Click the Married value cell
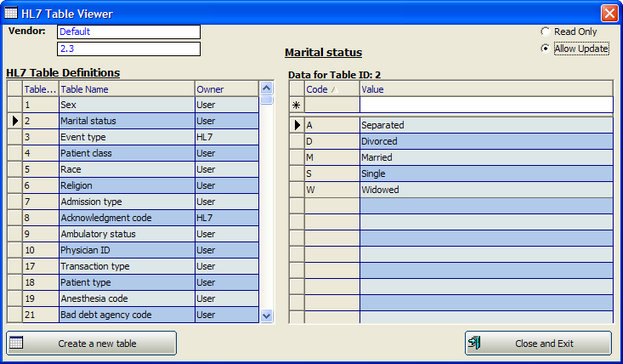Screen dimensions: 623x364 tap(486, 158)
